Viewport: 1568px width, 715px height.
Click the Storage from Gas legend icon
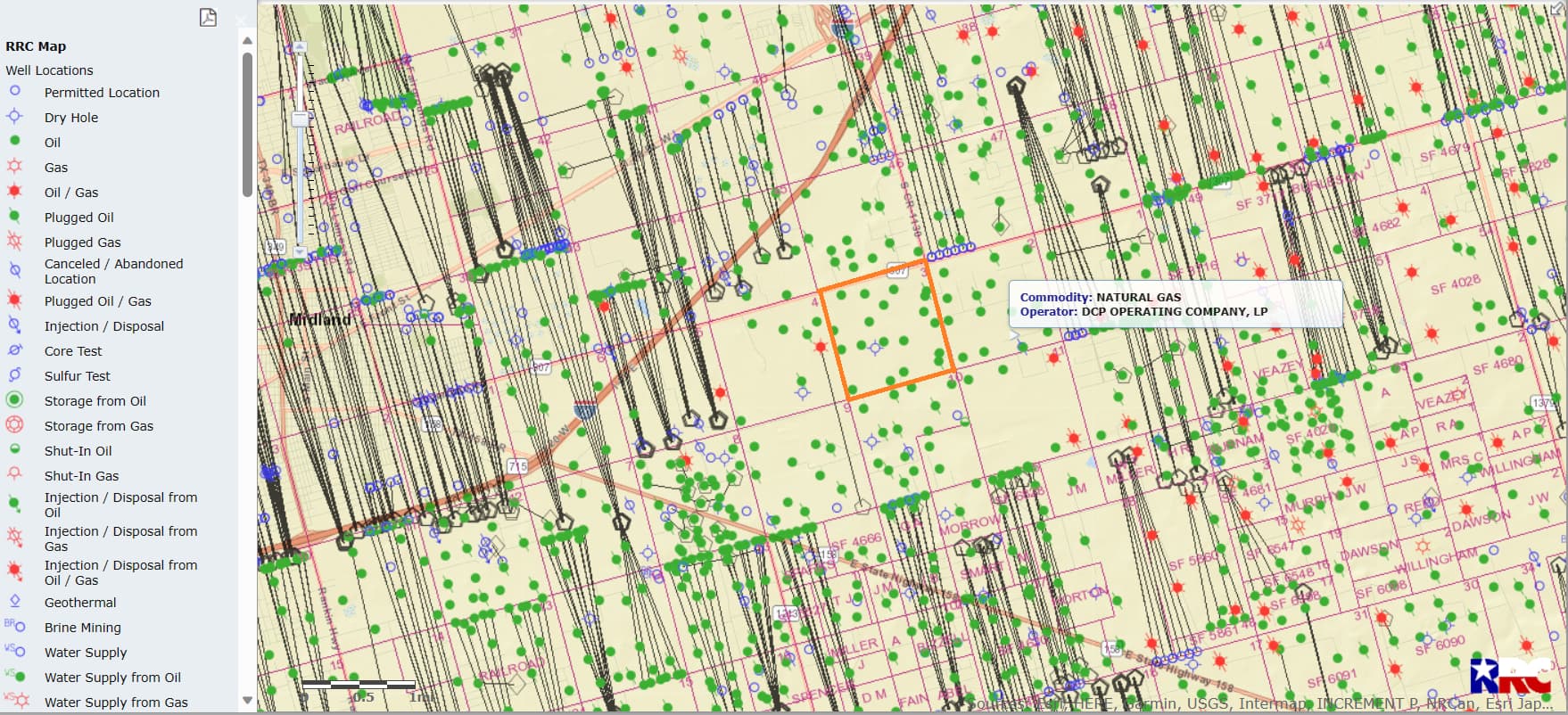click(14, 425)
